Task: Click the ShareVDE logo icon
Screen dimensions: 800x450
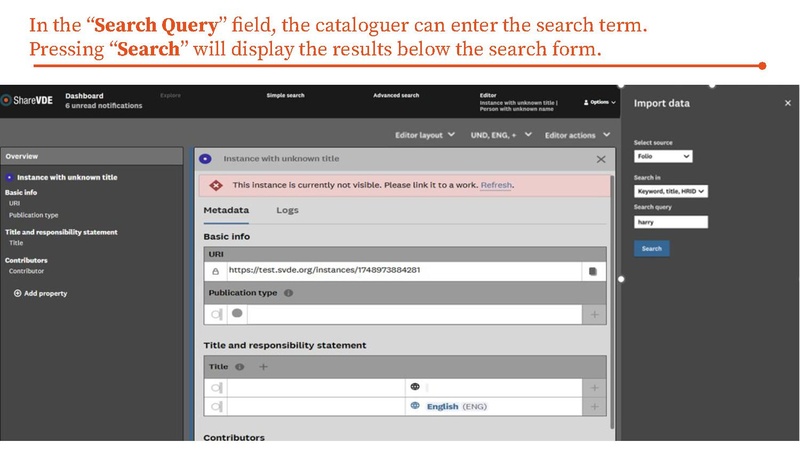Action: click(x=6, y=100)
